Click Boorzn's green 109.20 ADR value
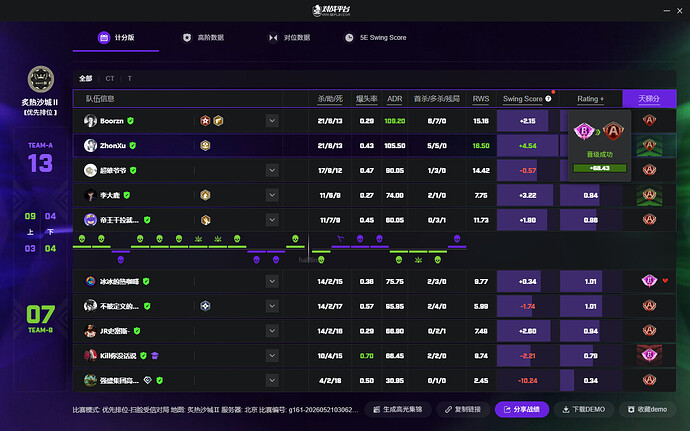 tap(395, 121)
